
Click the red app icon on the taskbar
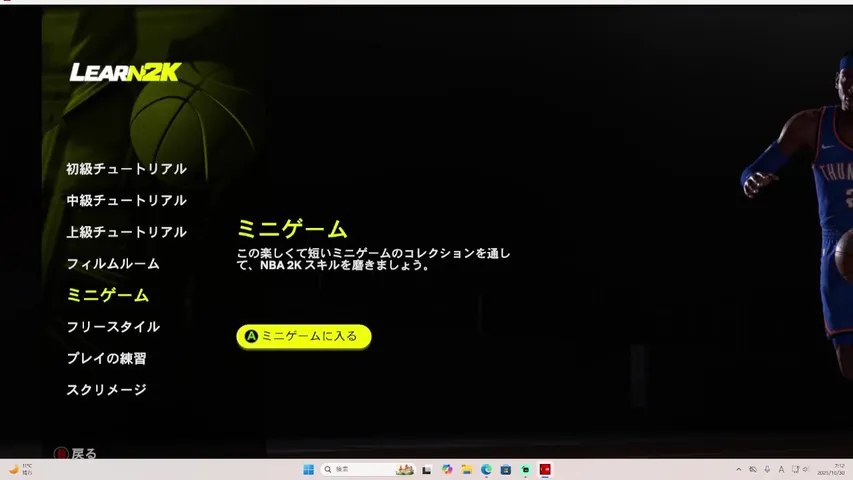point(545,470)
